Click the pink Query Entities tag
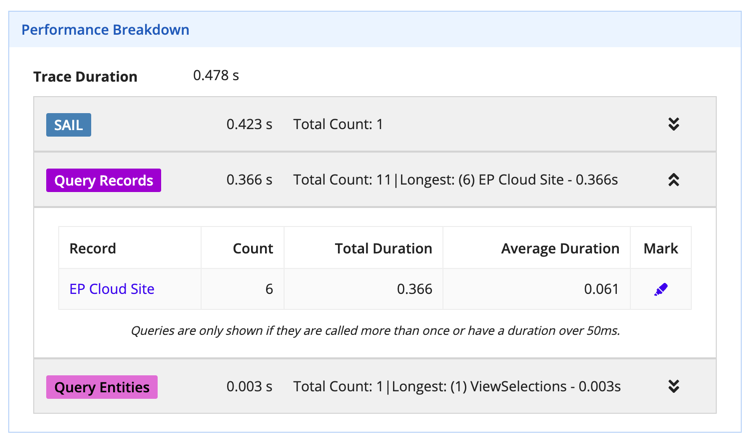This screenshot has height=440, width=751. point(102,387)
